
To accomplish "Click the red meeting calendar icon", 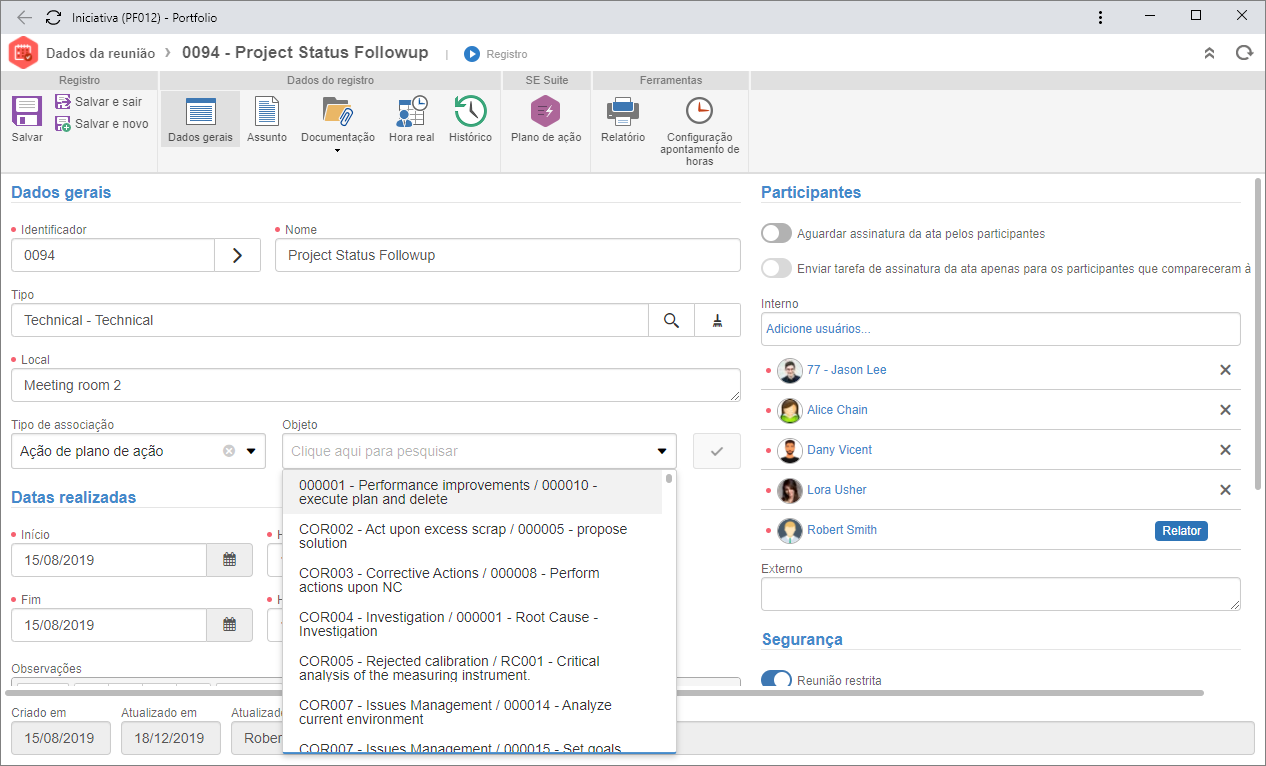I will [23, 53].
